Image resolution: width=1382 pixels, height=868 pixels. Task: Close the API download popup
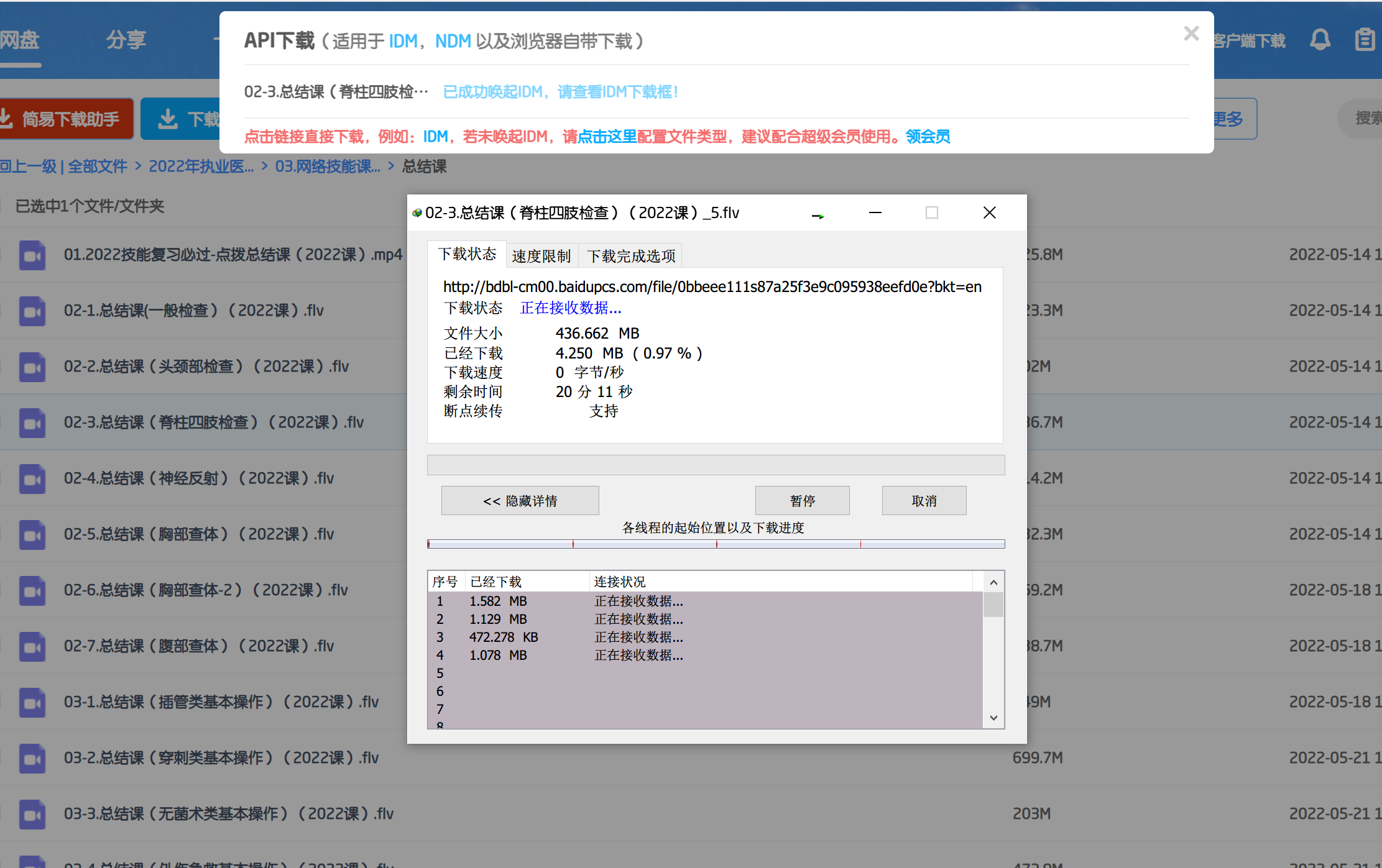(1191, 33)
